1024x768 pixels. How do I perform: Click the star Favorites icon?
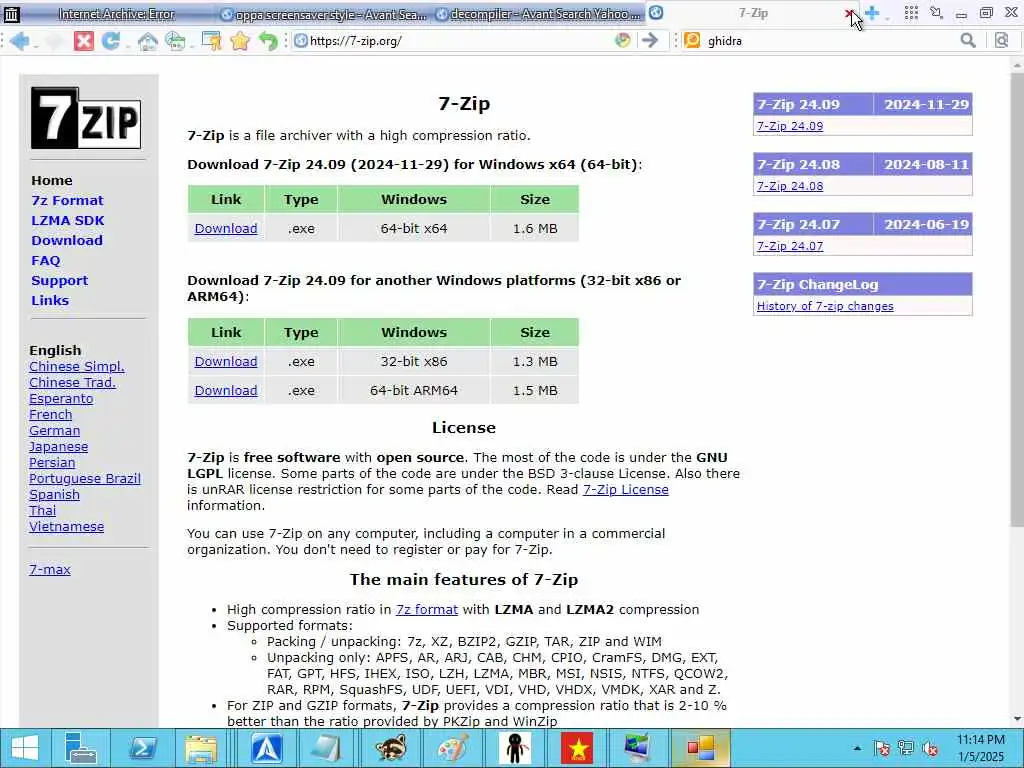click(x=240, y=41)
